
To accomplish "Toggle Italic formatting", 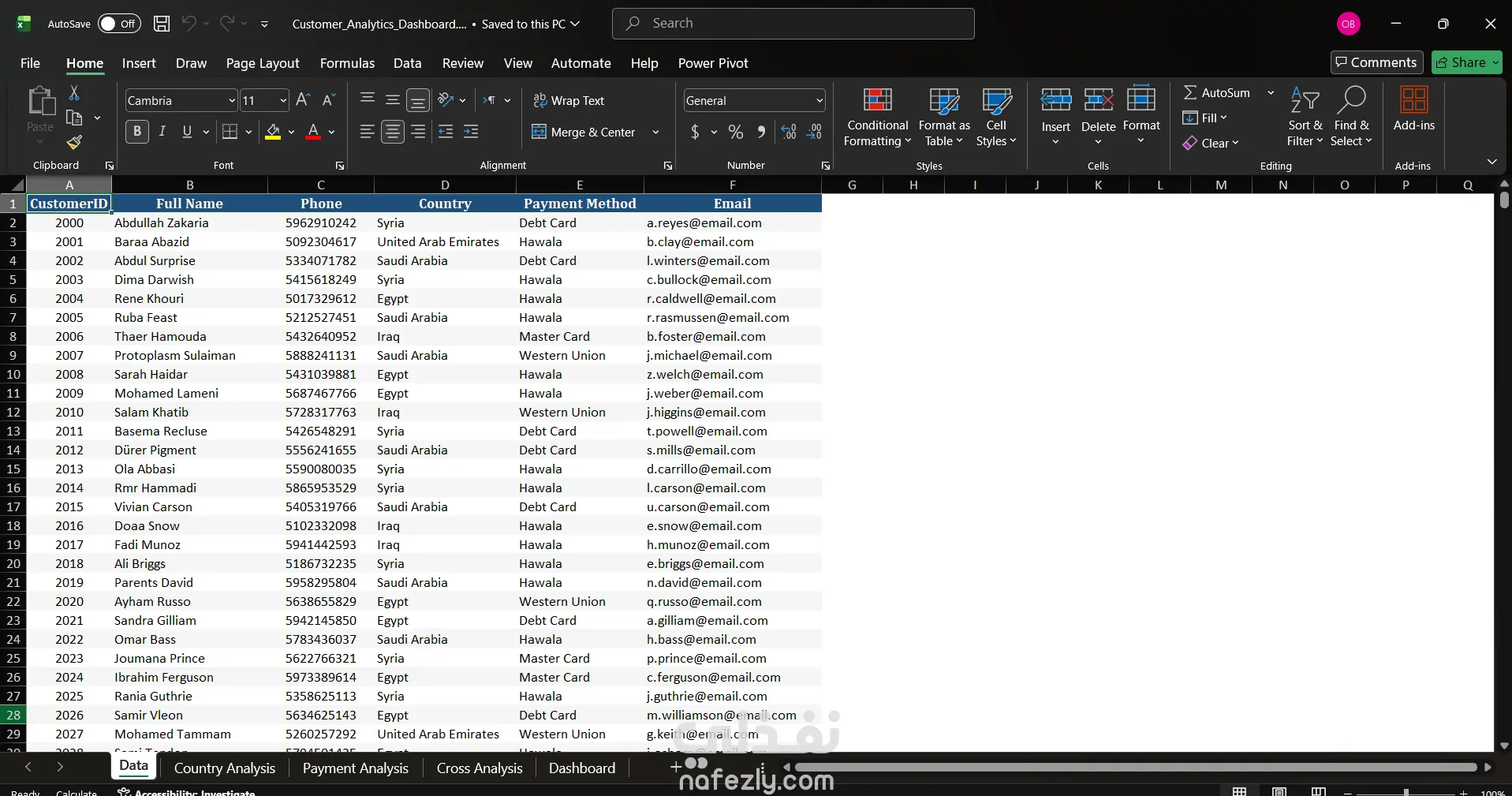I will (x=162, y=132).
